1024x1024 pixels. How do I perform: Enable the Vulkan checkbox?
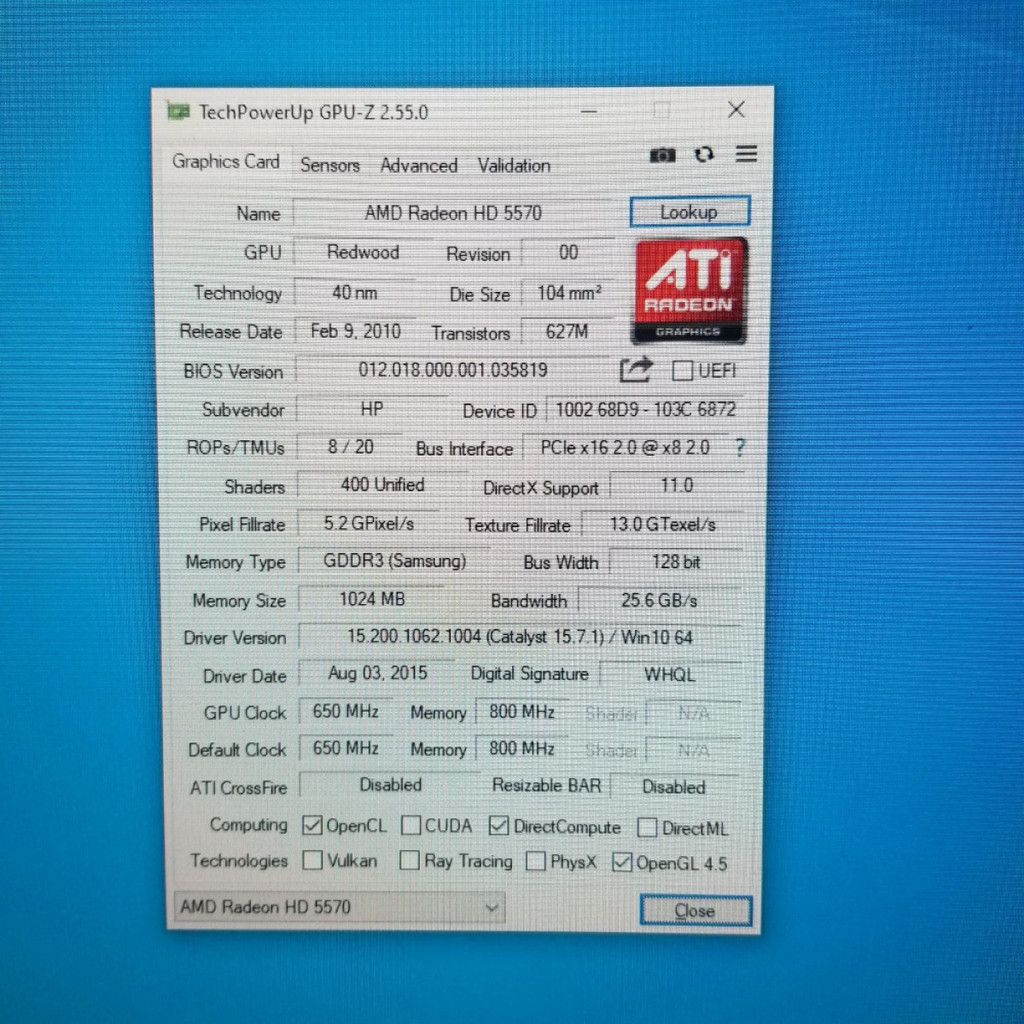pyautogui.click(x=312, y=860)
